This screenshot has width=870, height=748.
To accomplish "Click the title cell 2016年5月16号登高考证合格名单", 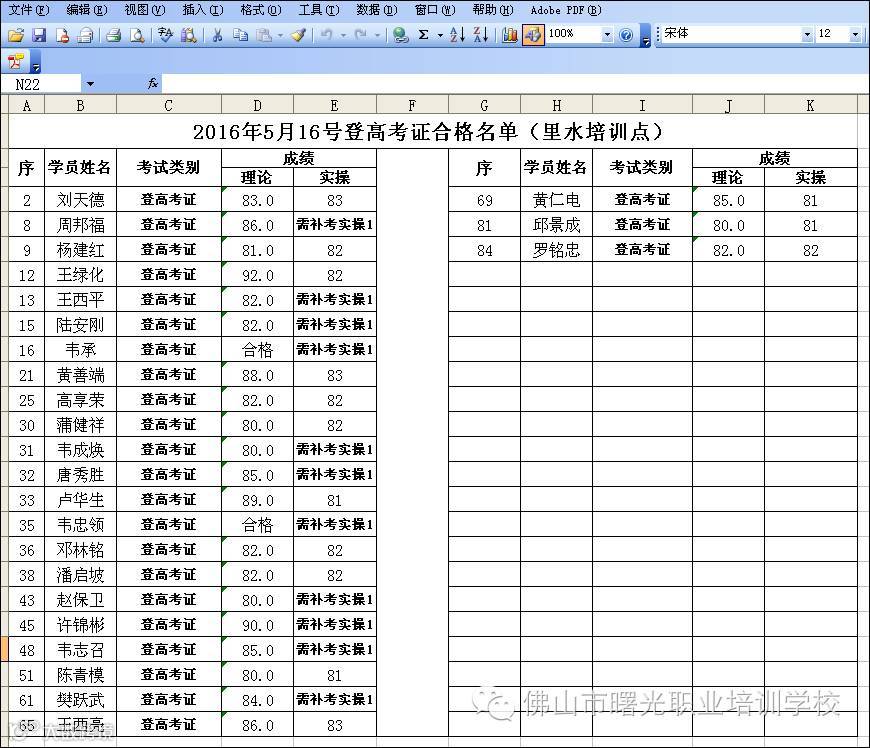I will (433, 132).
